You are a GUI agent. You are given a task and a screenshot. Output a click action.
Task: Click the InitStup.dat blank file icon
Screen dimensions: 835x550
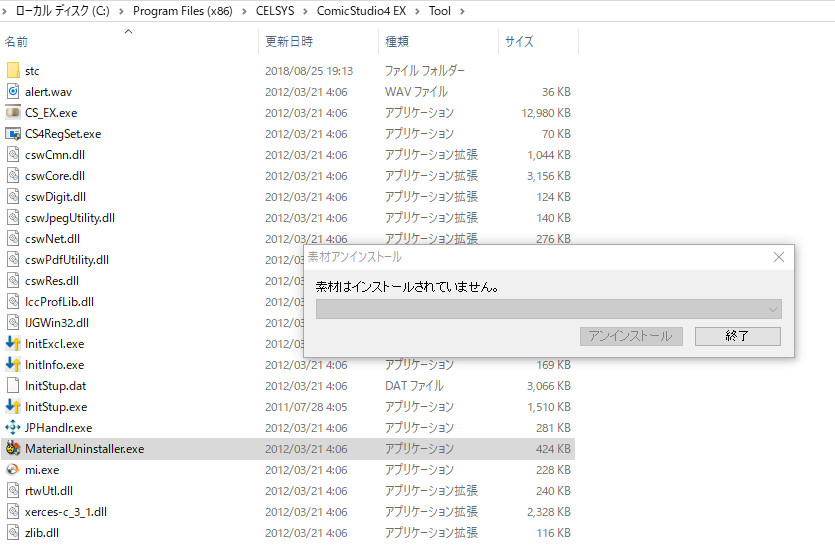coord(13,385)
